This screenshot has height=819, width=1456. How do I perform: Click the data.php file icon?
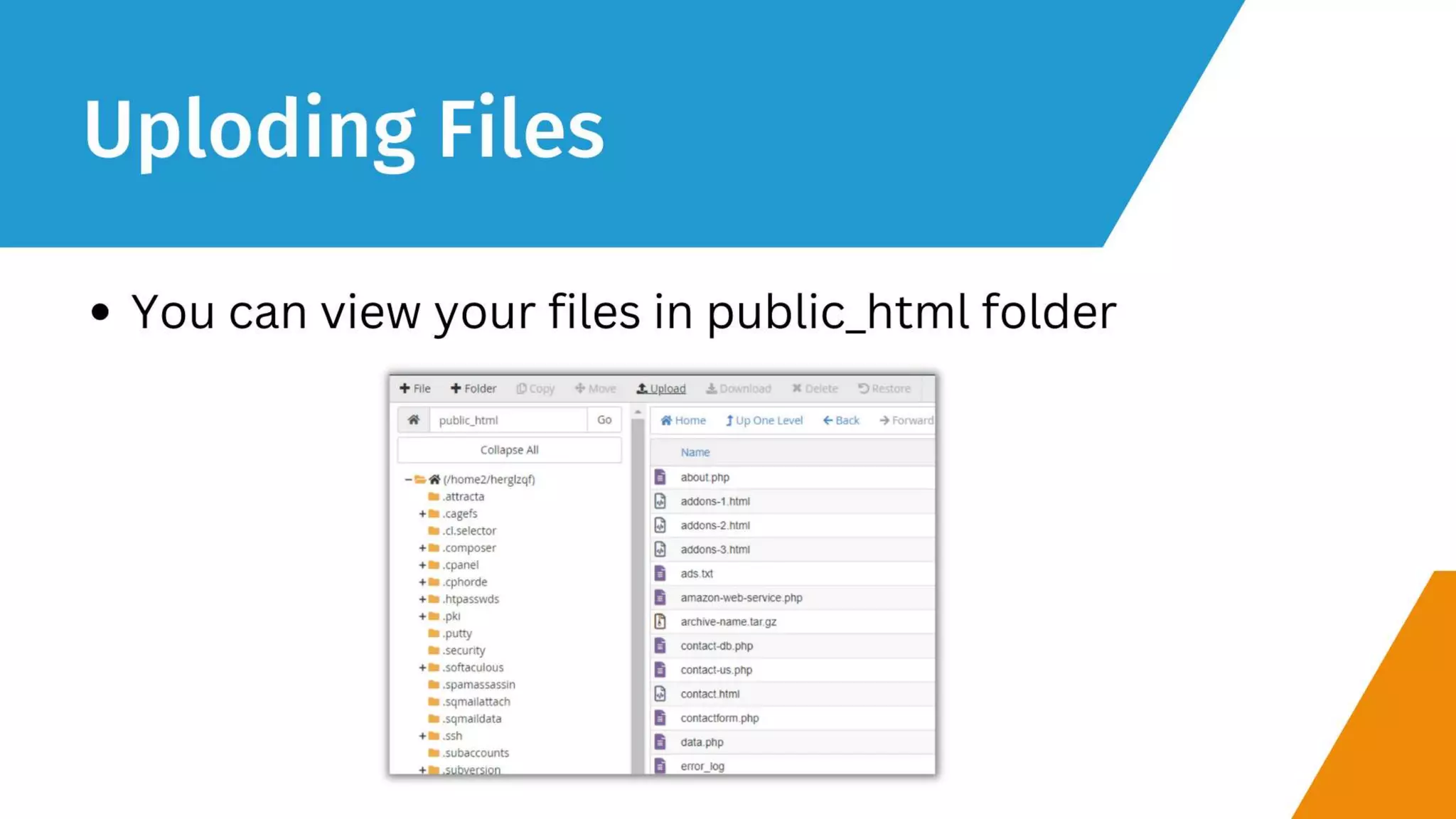click(x=660, y=742)
